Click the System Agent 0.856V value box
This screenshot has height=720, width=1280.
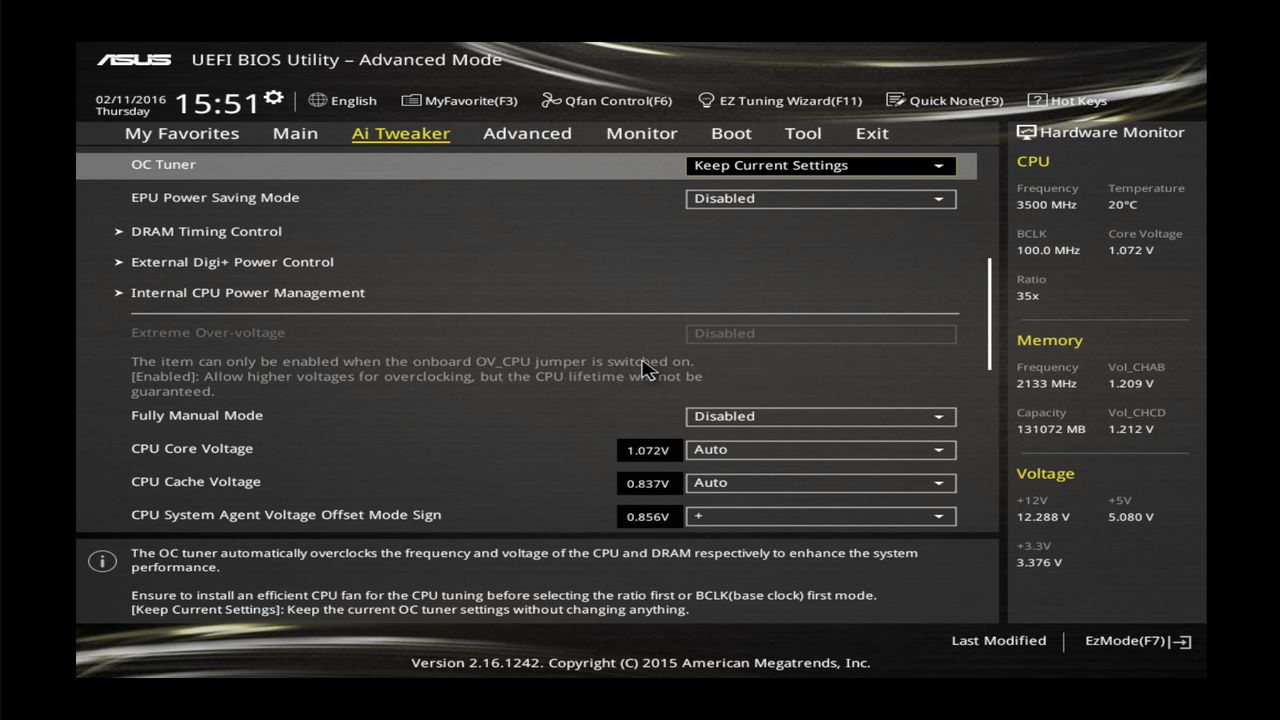coord(649,516)
